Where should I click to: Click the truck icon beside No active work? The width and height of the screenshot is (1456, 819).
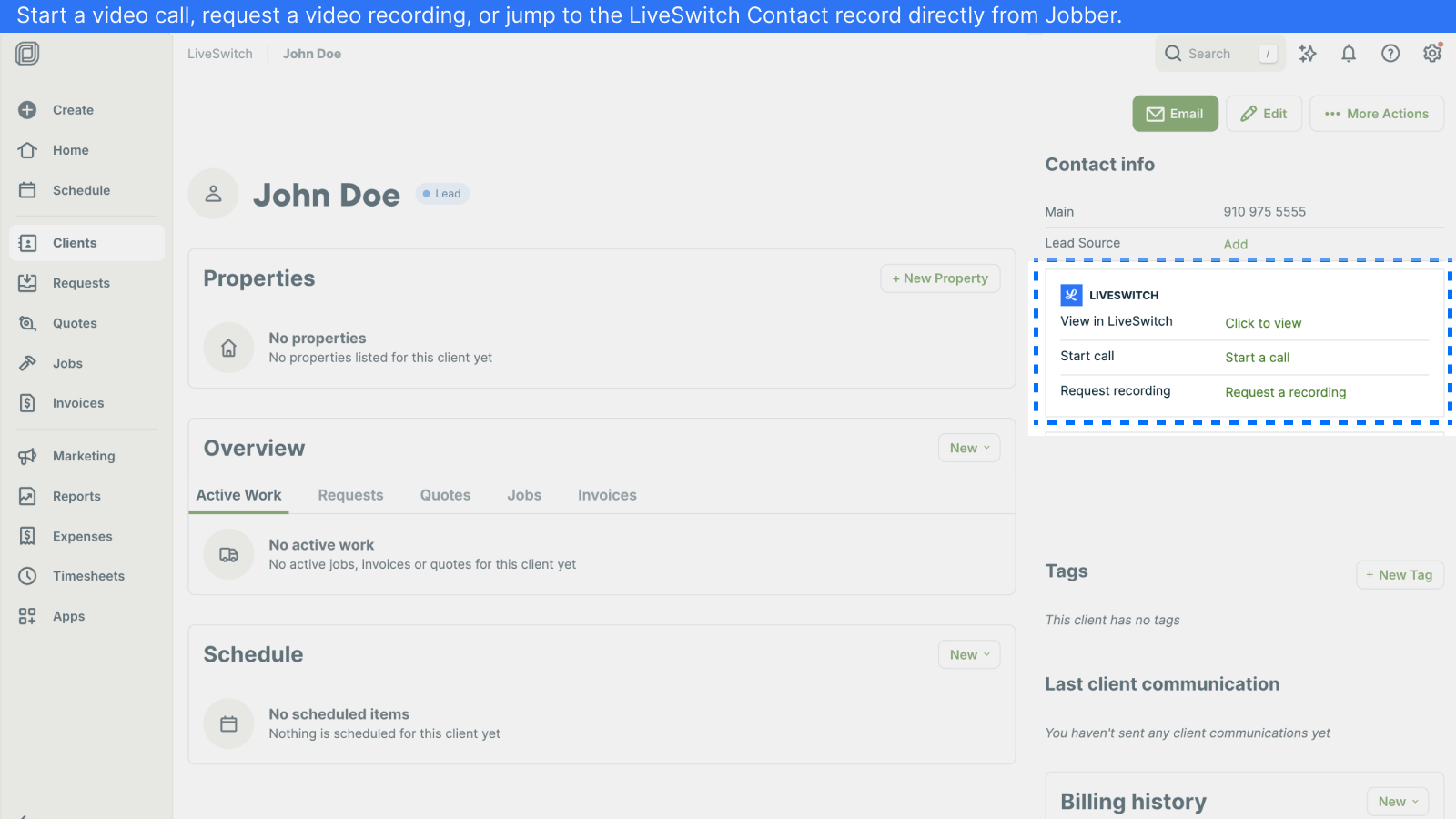tap(228, 554)
